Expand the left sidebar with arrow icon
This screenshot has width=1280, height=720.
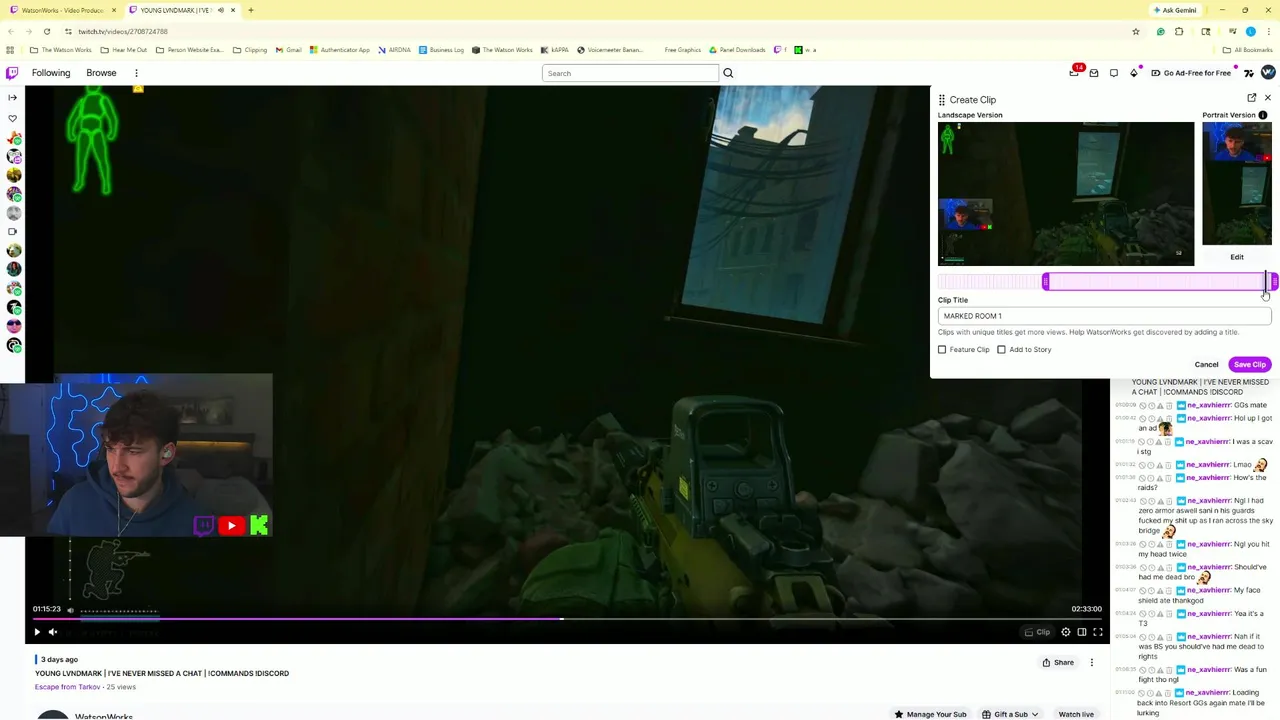point(12,97)
